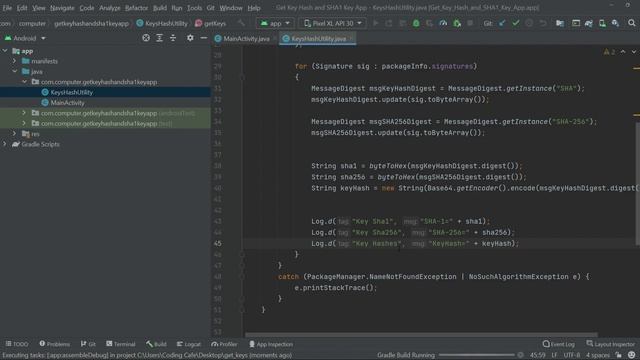Click the UTF-8 encoding status entry
This screenshot has width=640, height=360.
571,355
